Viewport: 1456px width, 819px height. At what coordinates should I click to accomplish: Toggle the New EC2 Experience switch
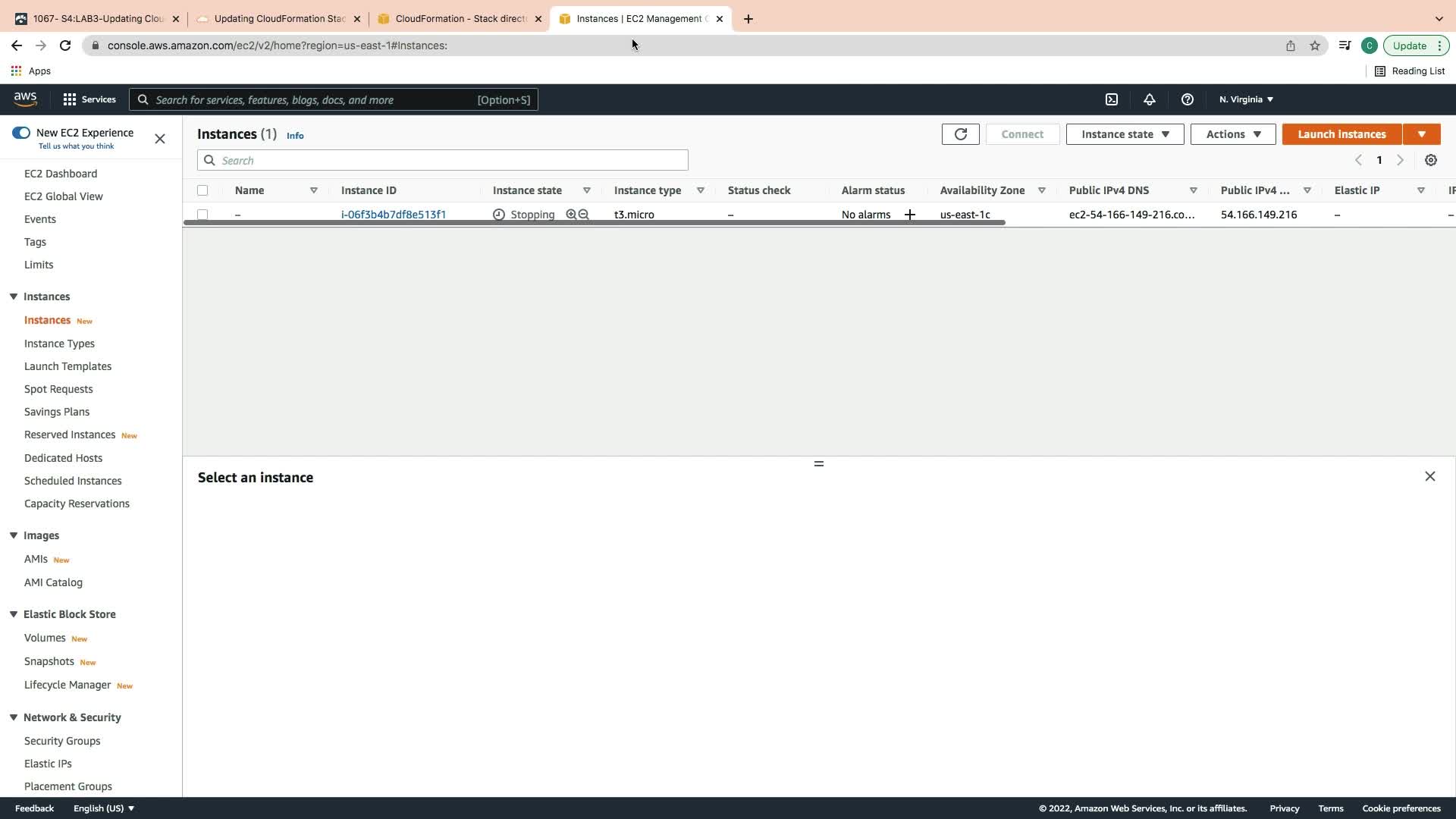(21, 133)
